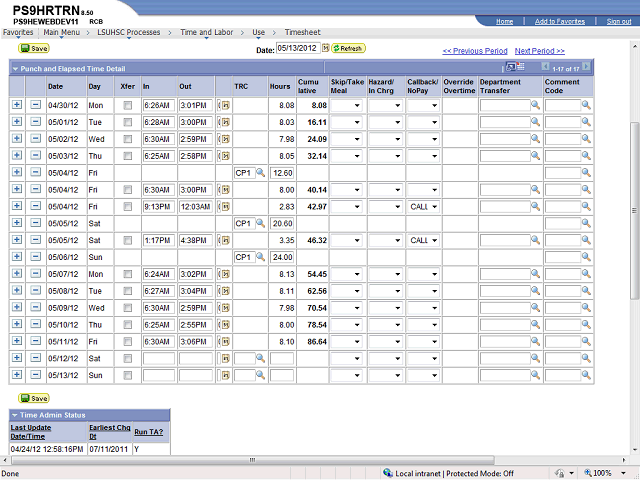Click the In time field for 05/12/12
640x480 pixels.
click(158, 358)
